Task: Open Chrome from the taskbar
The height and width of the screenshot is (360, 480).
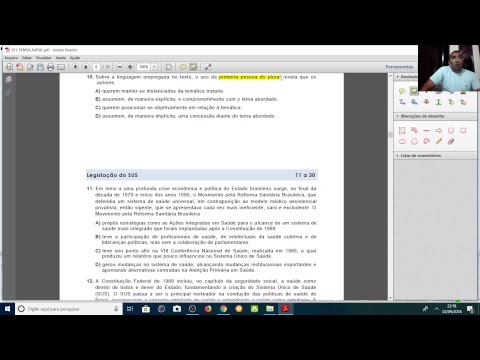Action: coord(223,309)
